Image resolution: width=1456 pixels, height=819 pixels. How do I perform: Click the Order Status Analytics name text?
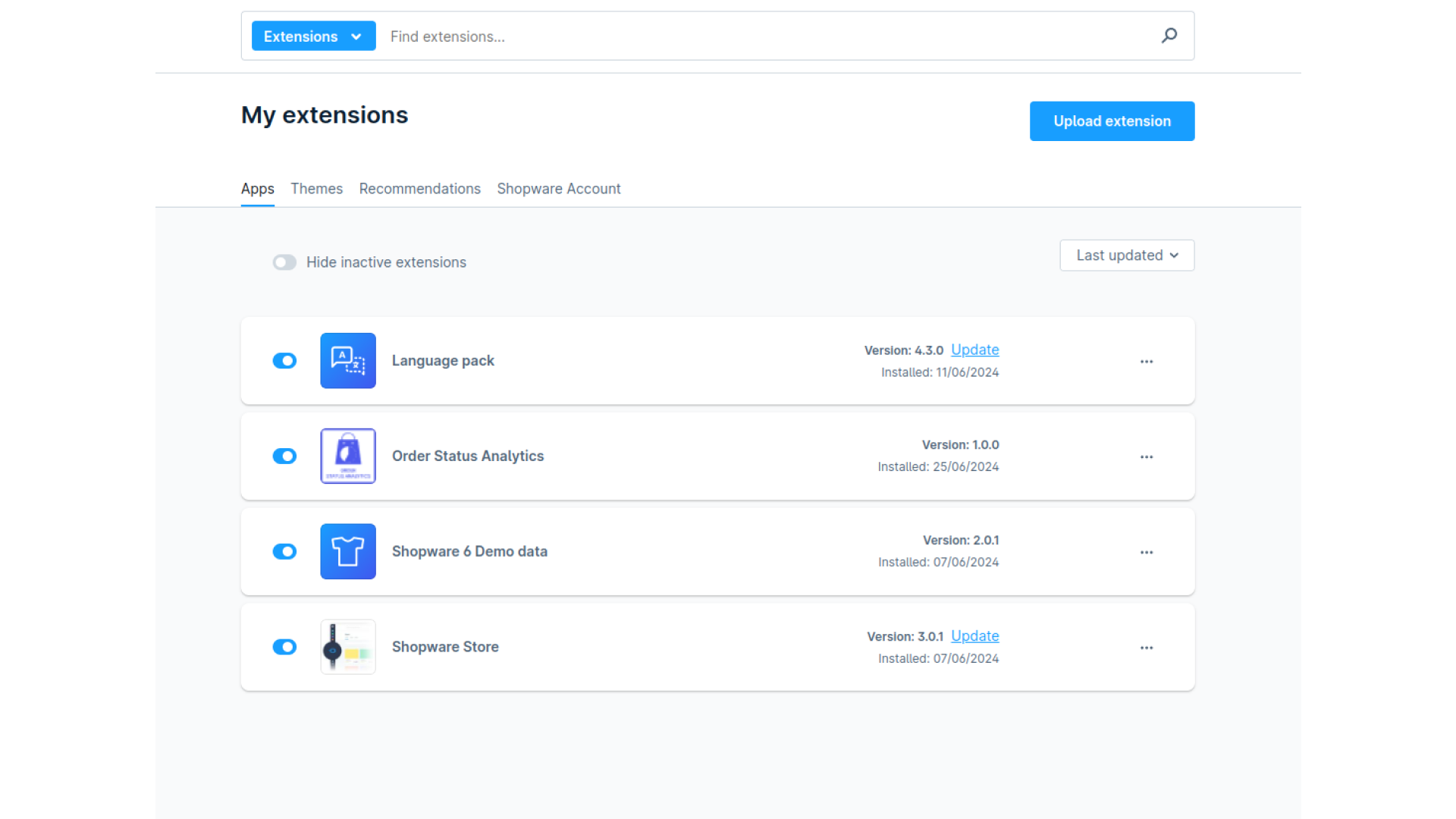(x=468, y=457)
